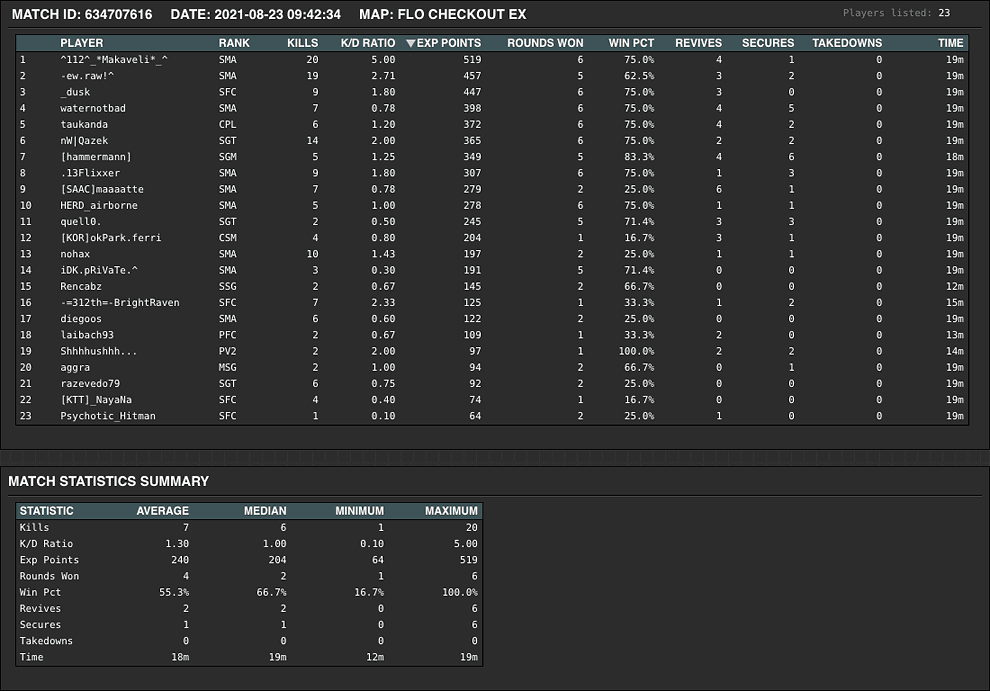Sort by WIN PCT column header

631,43
